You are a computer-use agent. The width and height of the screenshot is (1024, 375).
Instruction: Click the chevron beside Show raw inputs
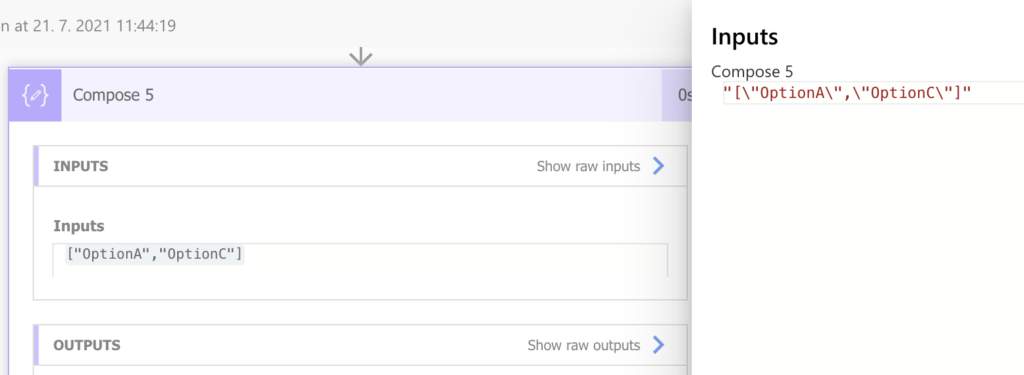658,166
